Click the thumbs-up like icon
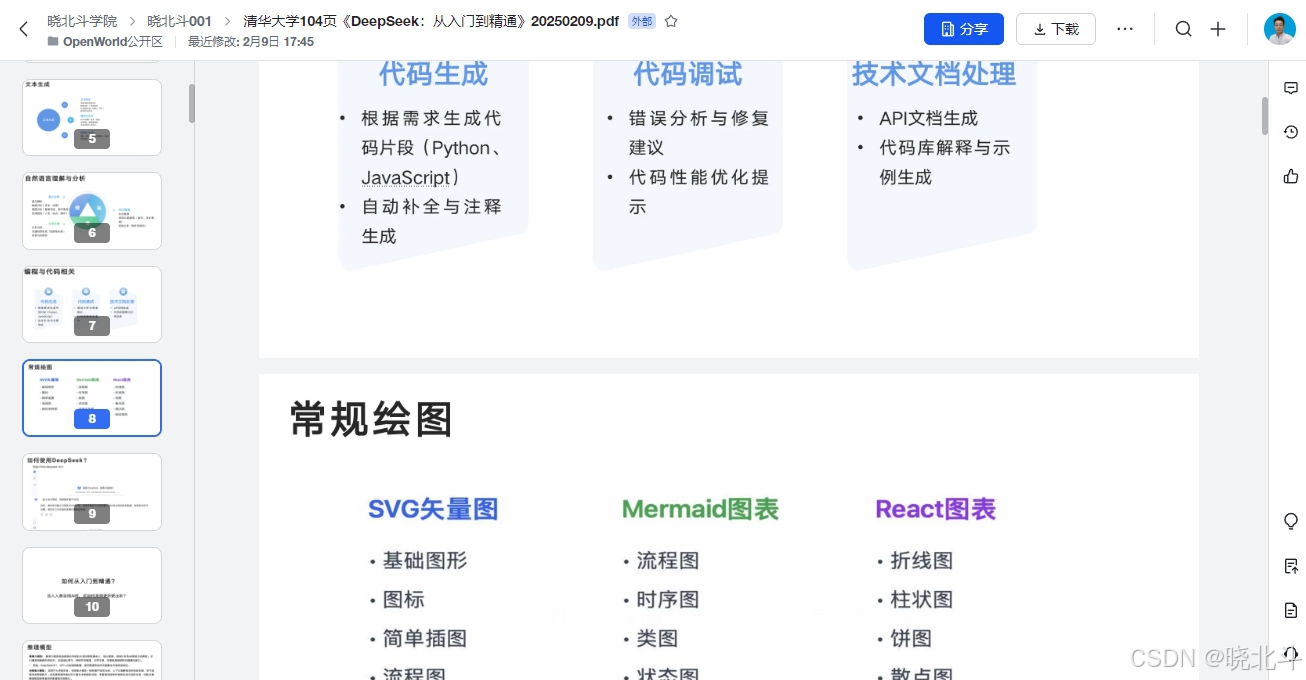The height and width of the screenshot is (680, 1306). [x=1290, y=176]
